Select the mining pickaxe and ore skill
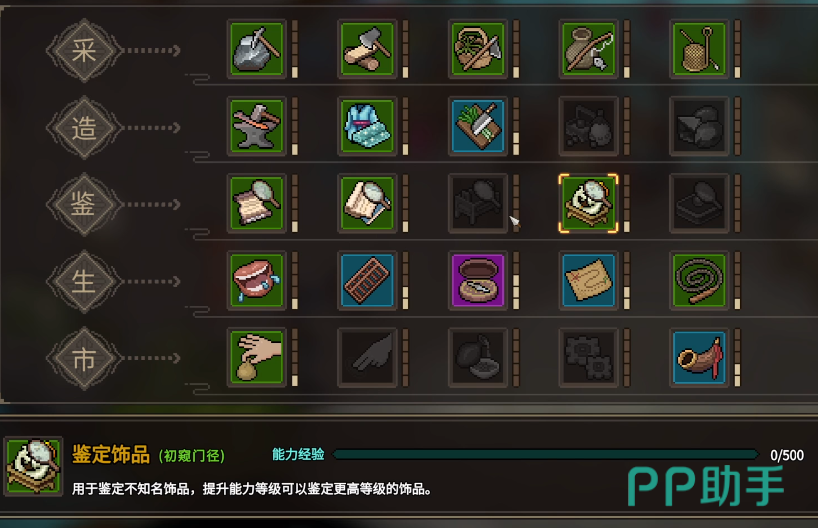The image size is (818, 528). click(257, 49)
